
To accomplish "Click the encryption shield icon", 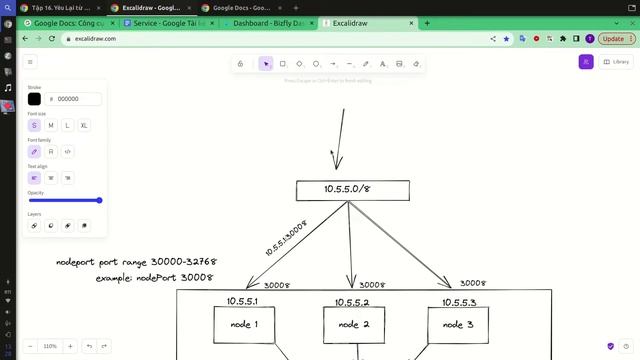I will point(611,346).
